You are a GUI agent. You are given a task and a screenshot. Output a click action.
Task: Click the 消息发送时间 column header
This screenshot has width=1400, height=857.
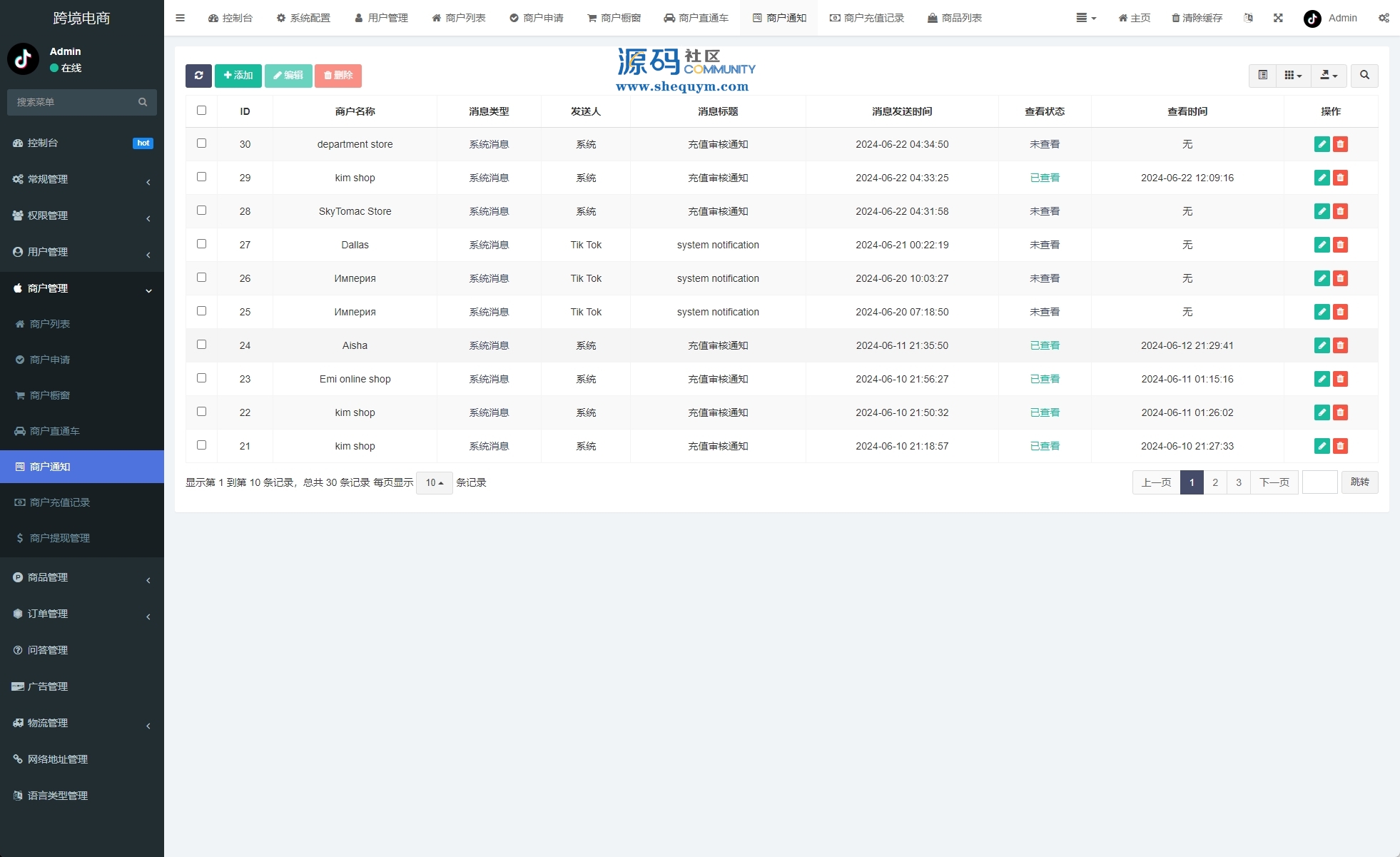(x=902, y=111)
